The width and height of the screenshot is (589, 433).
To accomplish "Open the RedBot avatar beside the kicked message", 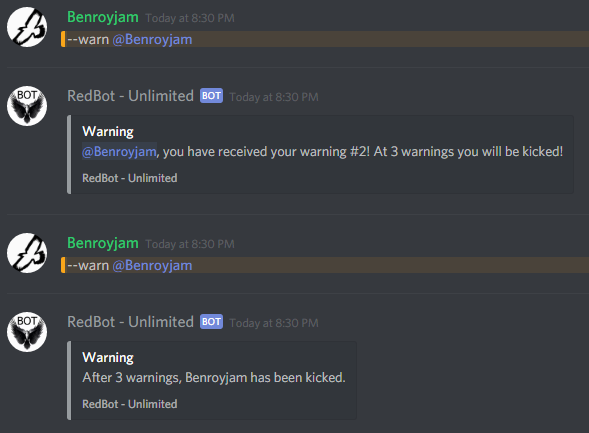I will tap(27, 332).
